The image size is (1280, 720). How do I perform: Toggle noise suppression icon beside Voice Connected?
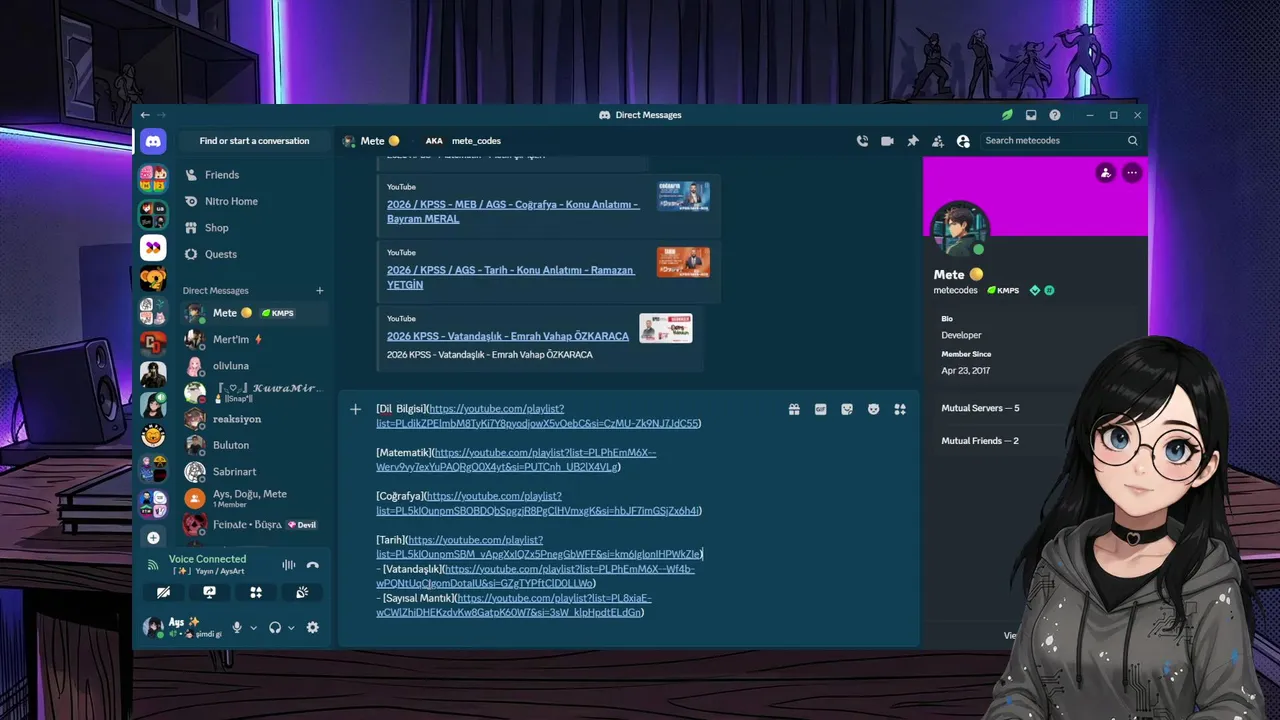(x=288, y=565)
